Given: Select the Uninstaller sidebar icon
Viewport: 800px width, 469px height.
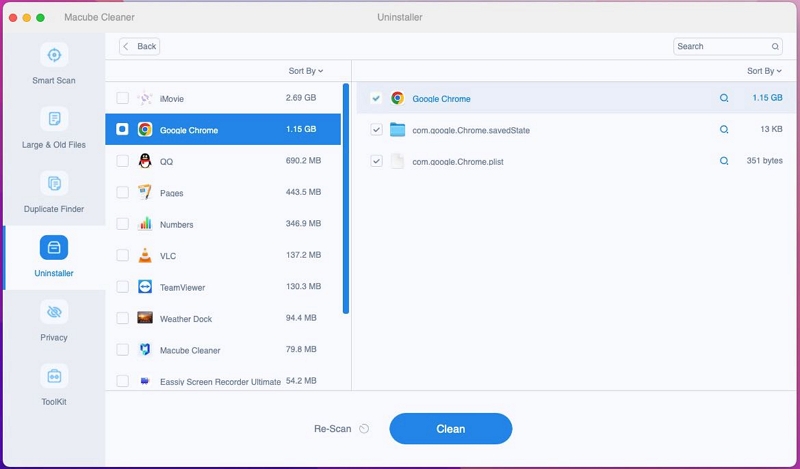Looking at the screenshot, I should click(54, 248).
